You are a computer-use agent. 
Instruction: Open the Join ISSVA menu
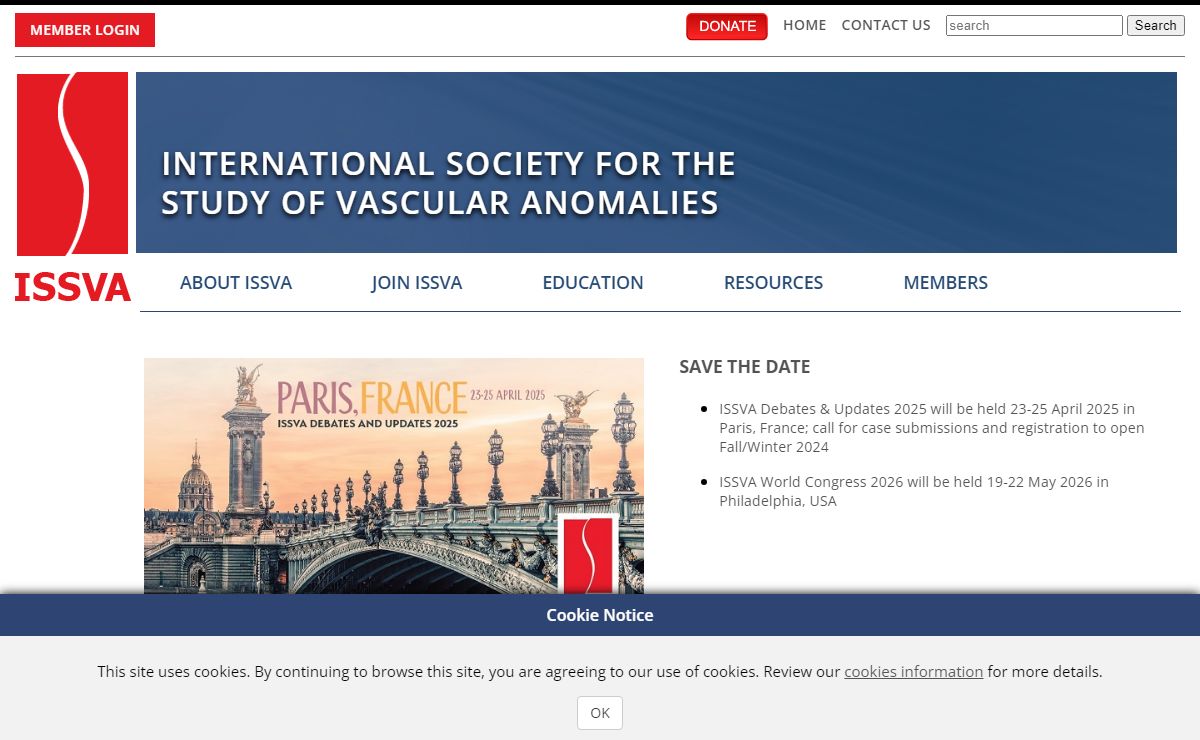pyautogui.click(x=417, y=283)
